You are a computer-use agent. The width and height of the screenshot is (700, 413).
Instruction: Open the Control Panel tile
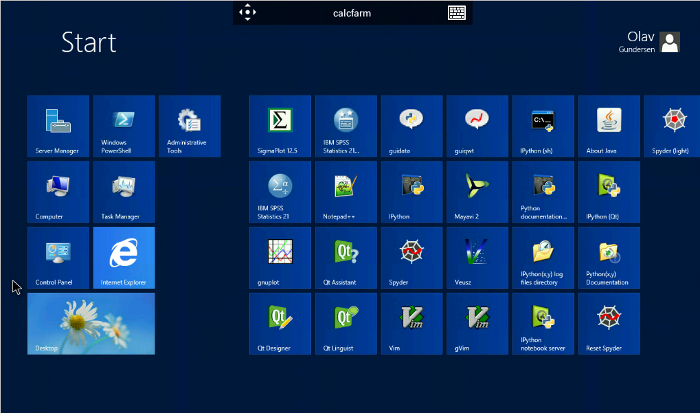(x=58, y=258)
